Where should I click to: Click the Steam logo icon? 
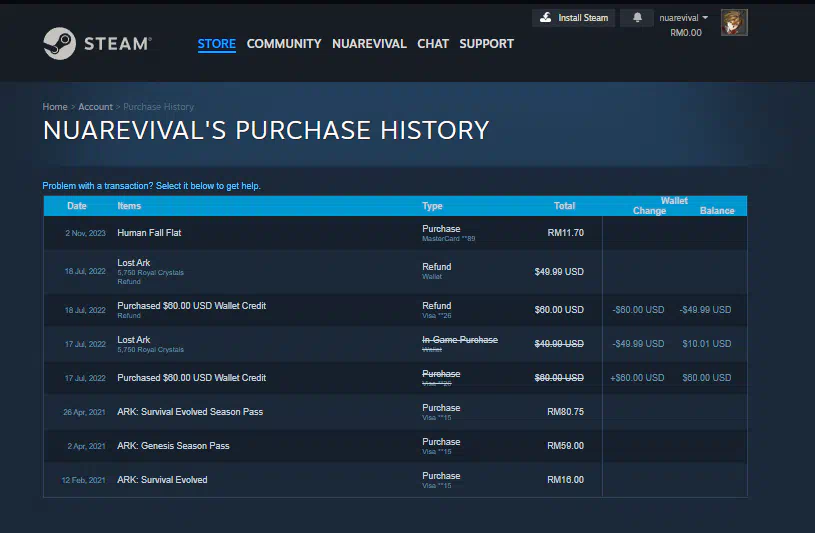click(x=59, y=44)
